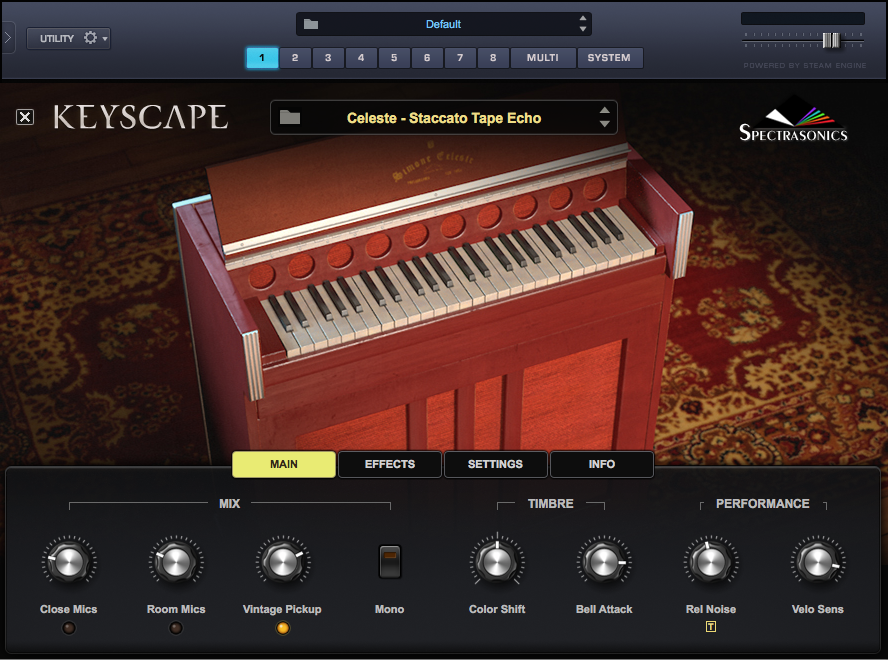Select the SYSTEM page
888x660 pixels.
coord(609,58)
